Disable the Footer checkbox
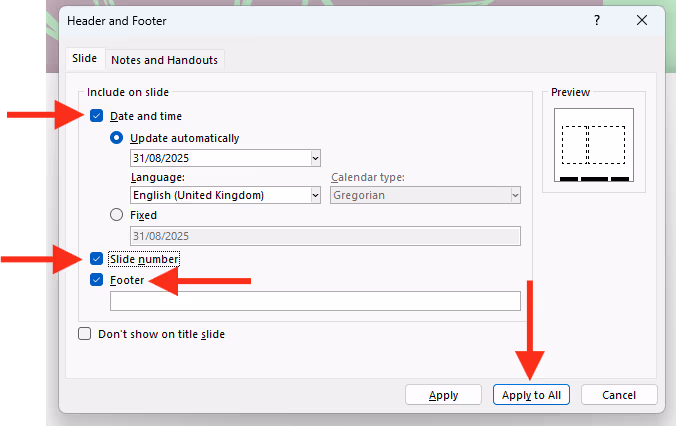 (97, 280)
